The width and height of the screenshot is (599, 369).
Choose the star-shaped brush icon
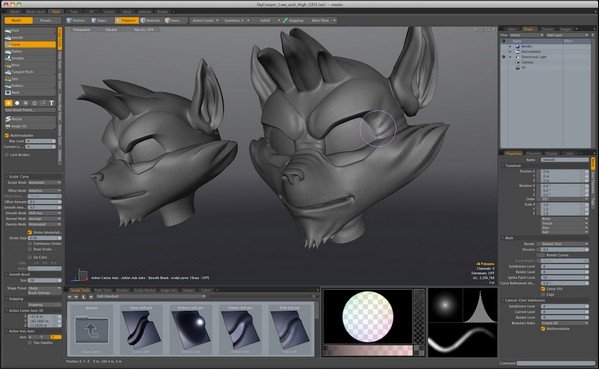(34, 103)
